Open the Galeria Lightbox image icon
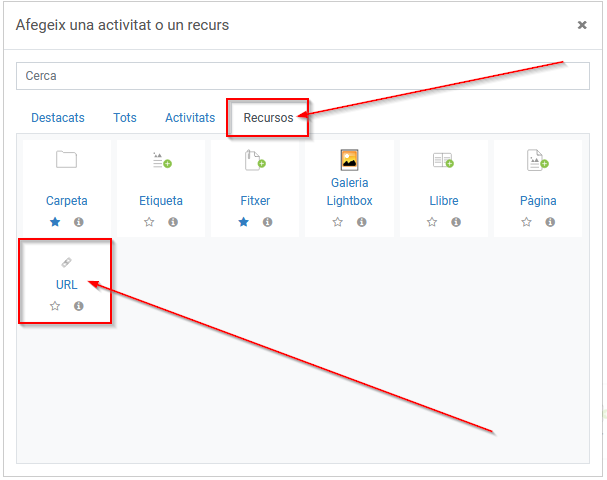This screenshot has height=480, width=607. 349,159
